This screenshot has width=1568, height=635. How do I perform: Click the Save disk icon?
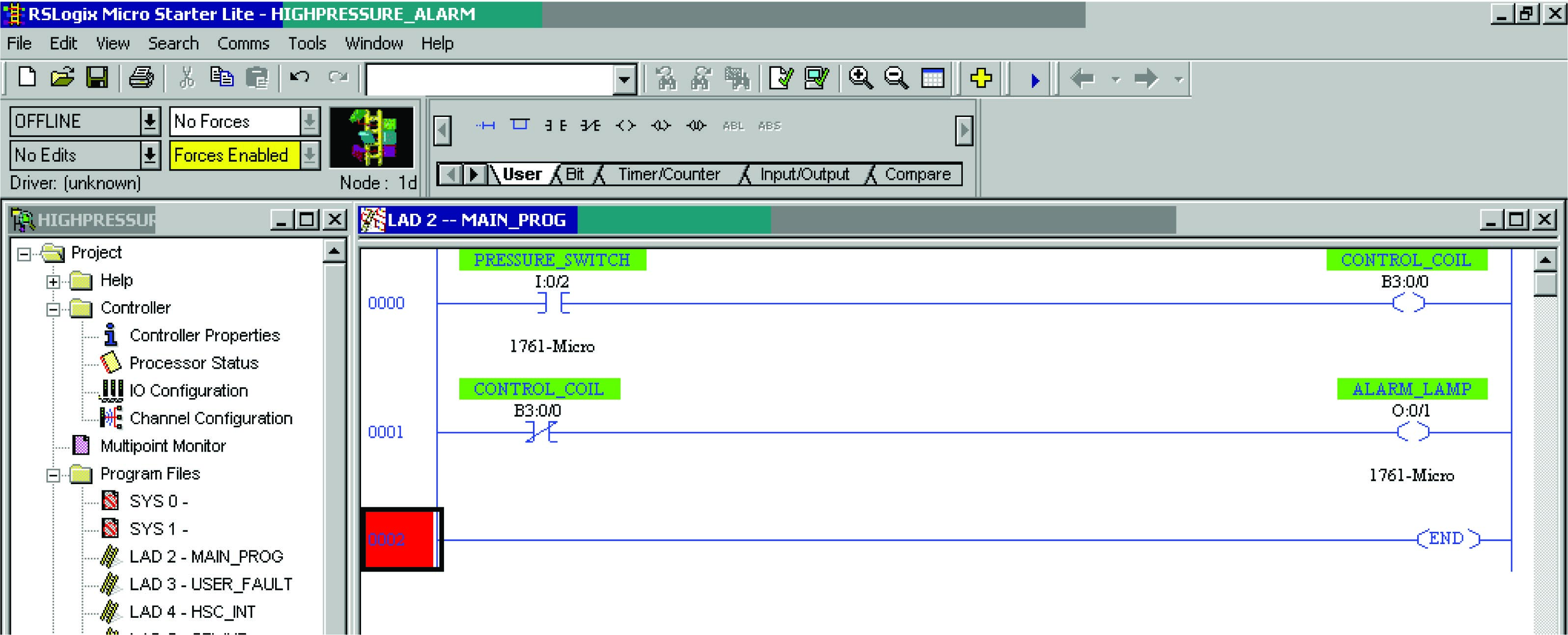pos(97,78)
